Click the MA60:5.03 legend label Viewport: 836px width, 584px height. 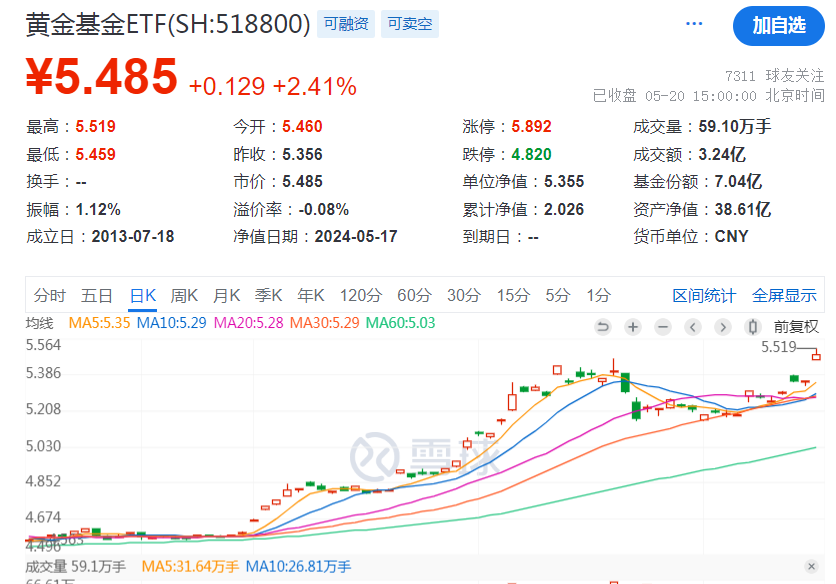point(400,323)
